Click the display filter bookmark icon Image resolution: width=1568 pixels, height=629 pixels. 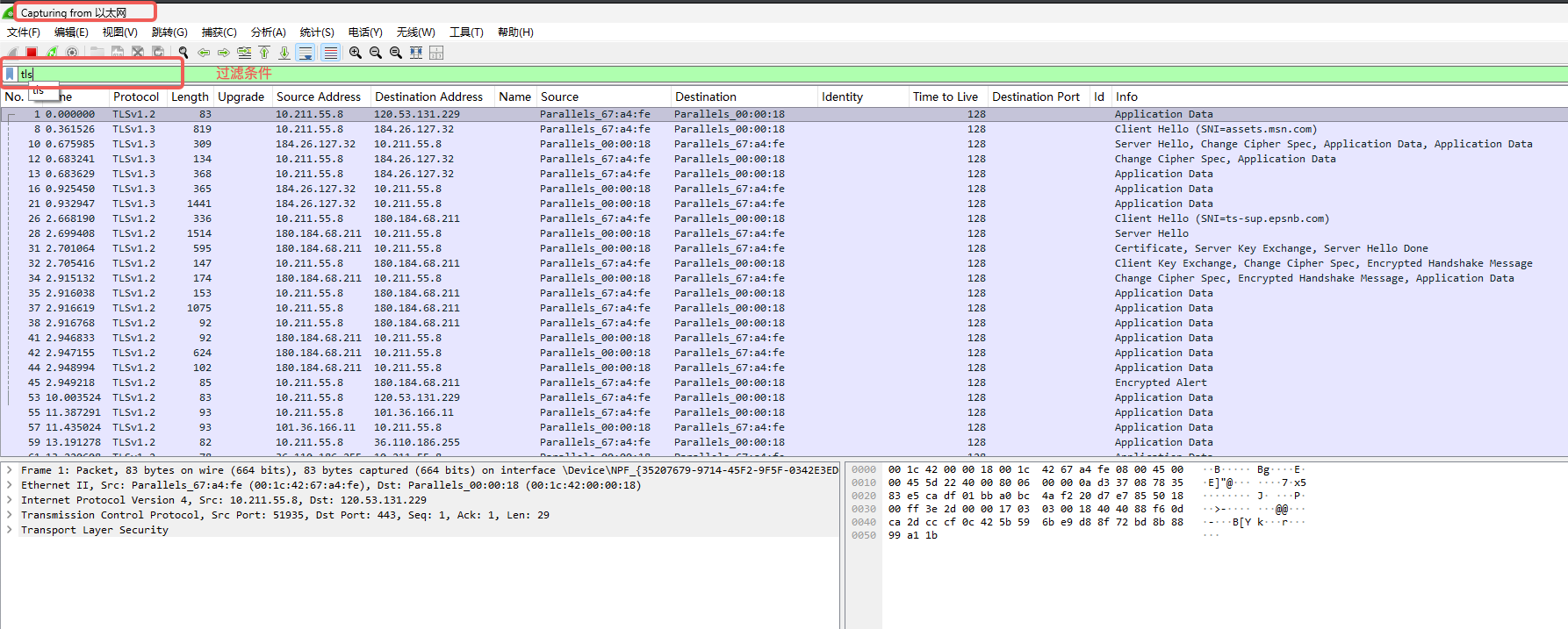(x=10, y=74)
